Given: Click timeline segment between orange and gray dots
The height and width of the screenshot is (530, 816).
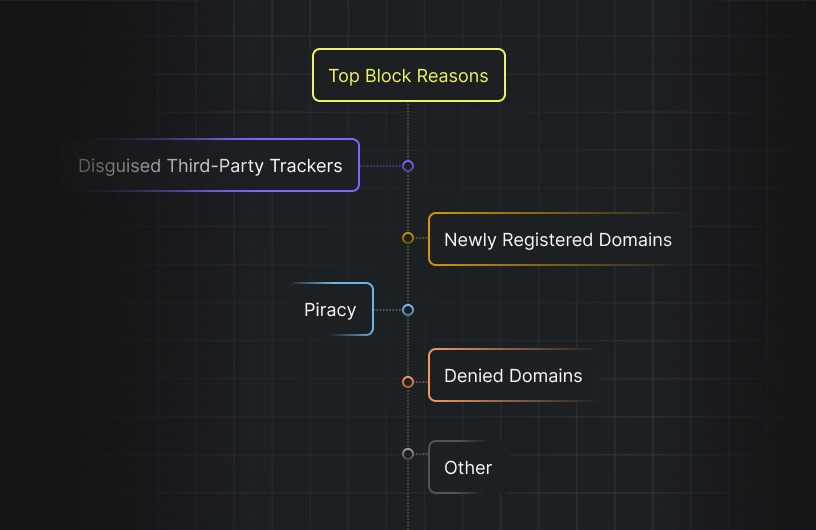Looking at the screenshot, I should coord(408,418).
